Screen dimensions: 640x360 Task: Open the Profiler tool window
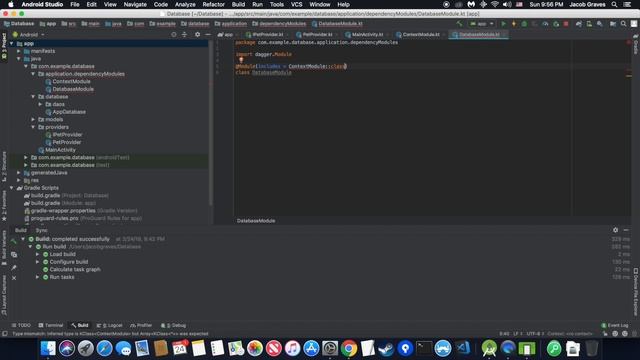tap(141, 325)
